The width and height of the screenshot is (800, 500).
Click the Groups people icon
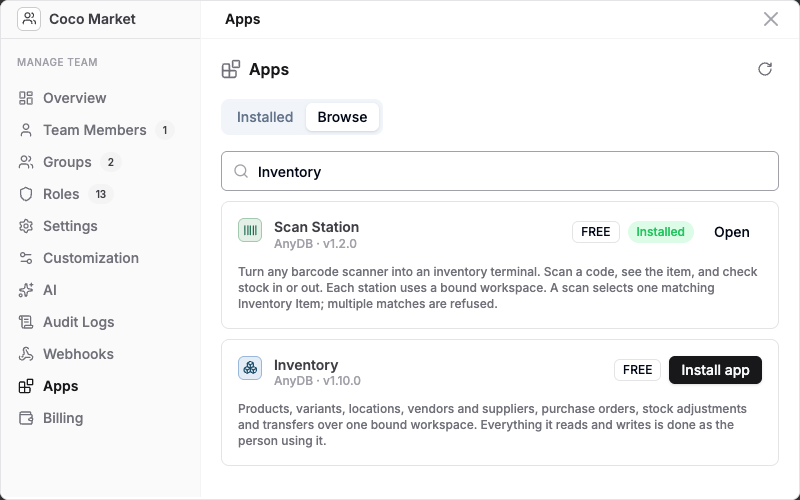point(26,162)
